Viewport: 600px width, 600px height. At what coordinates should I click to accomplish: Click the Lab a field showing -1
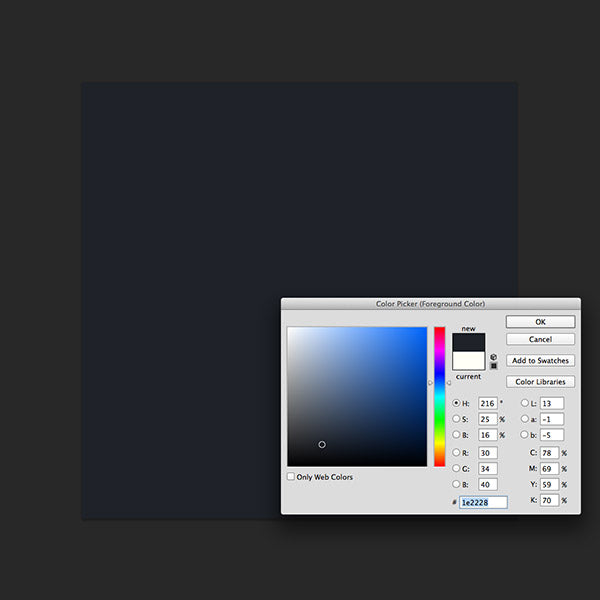(552, 419)
